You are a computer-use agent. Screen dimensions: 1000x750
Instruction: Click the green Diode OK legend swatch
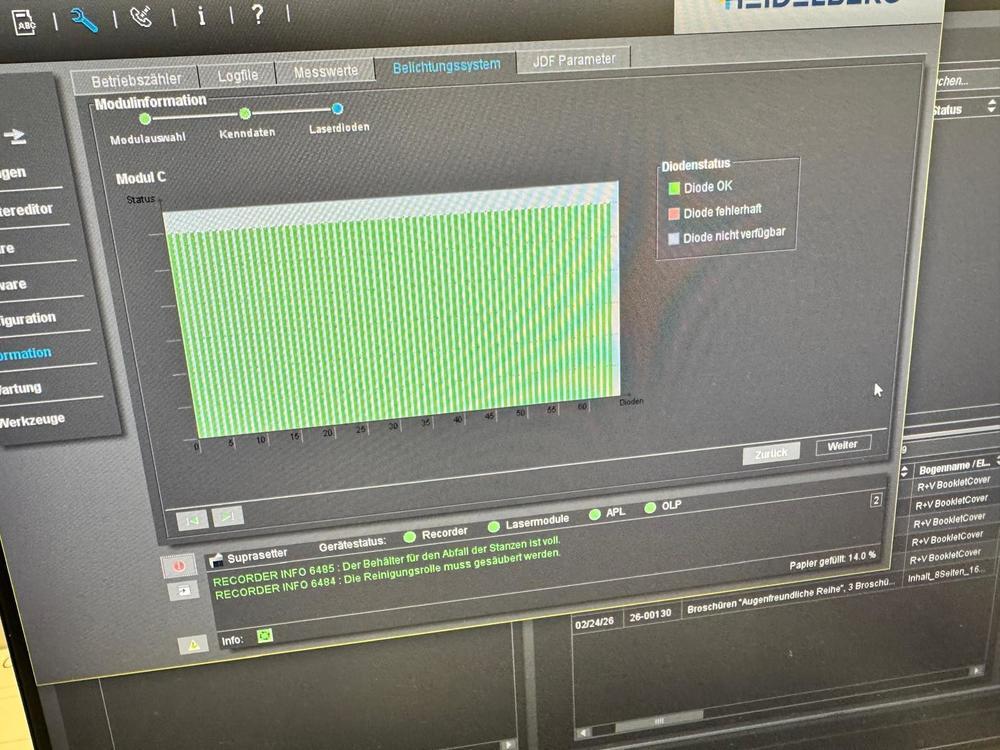[x=673, y=187]
